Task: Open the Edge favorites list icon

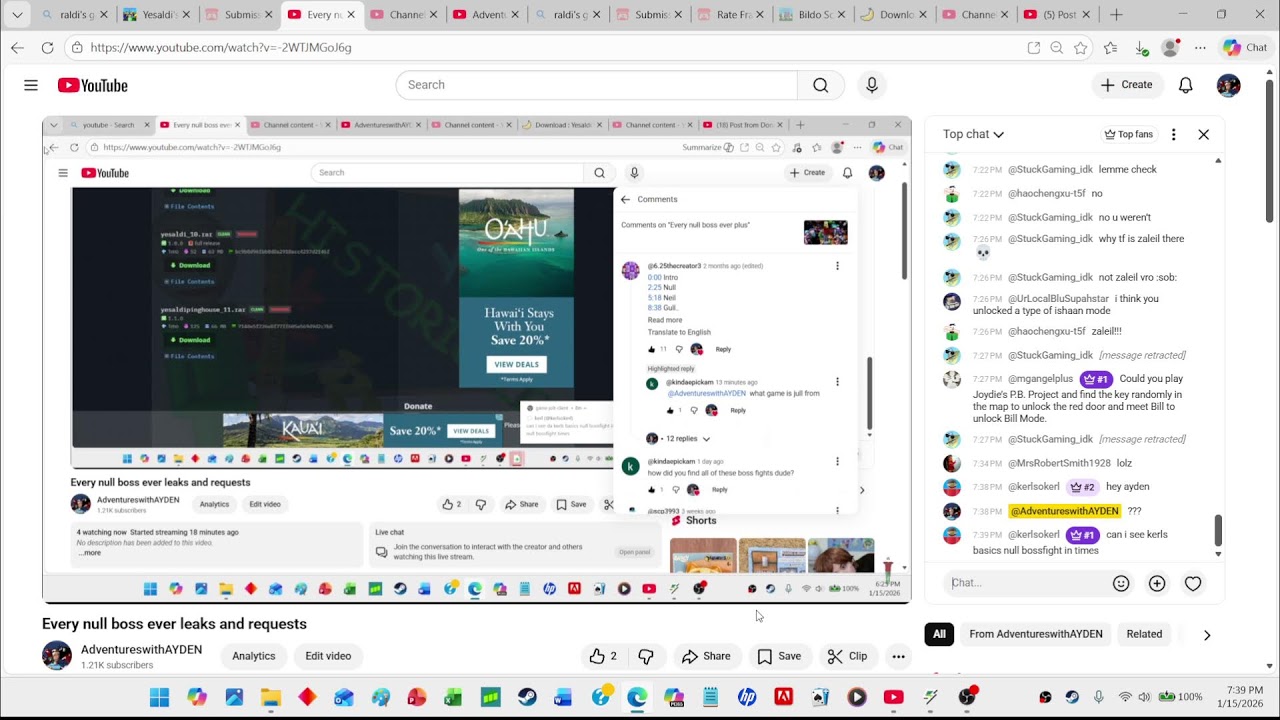Action: click(x=1111, y=48)
